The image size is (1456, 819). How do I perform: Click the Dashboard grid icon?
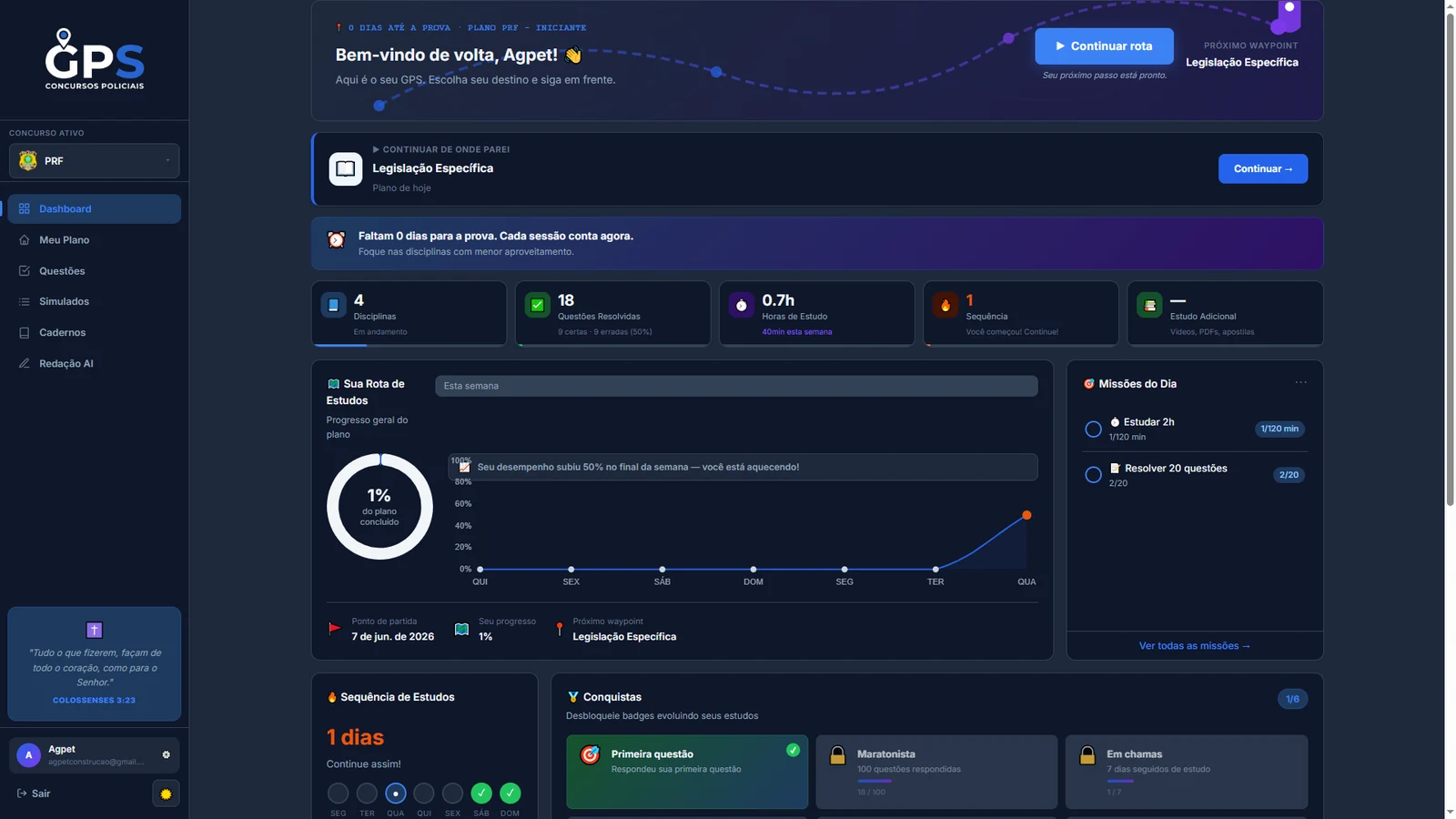[x=25, y=208]
